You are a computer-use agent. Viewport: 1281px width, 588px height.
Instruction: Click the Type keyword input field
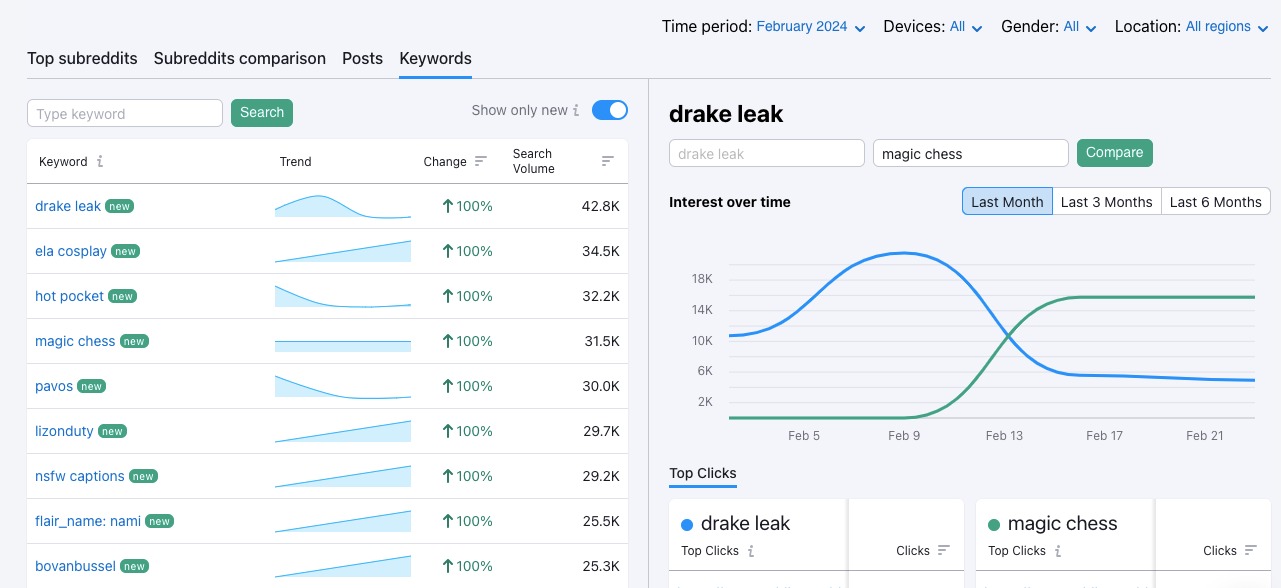point(124,113)
